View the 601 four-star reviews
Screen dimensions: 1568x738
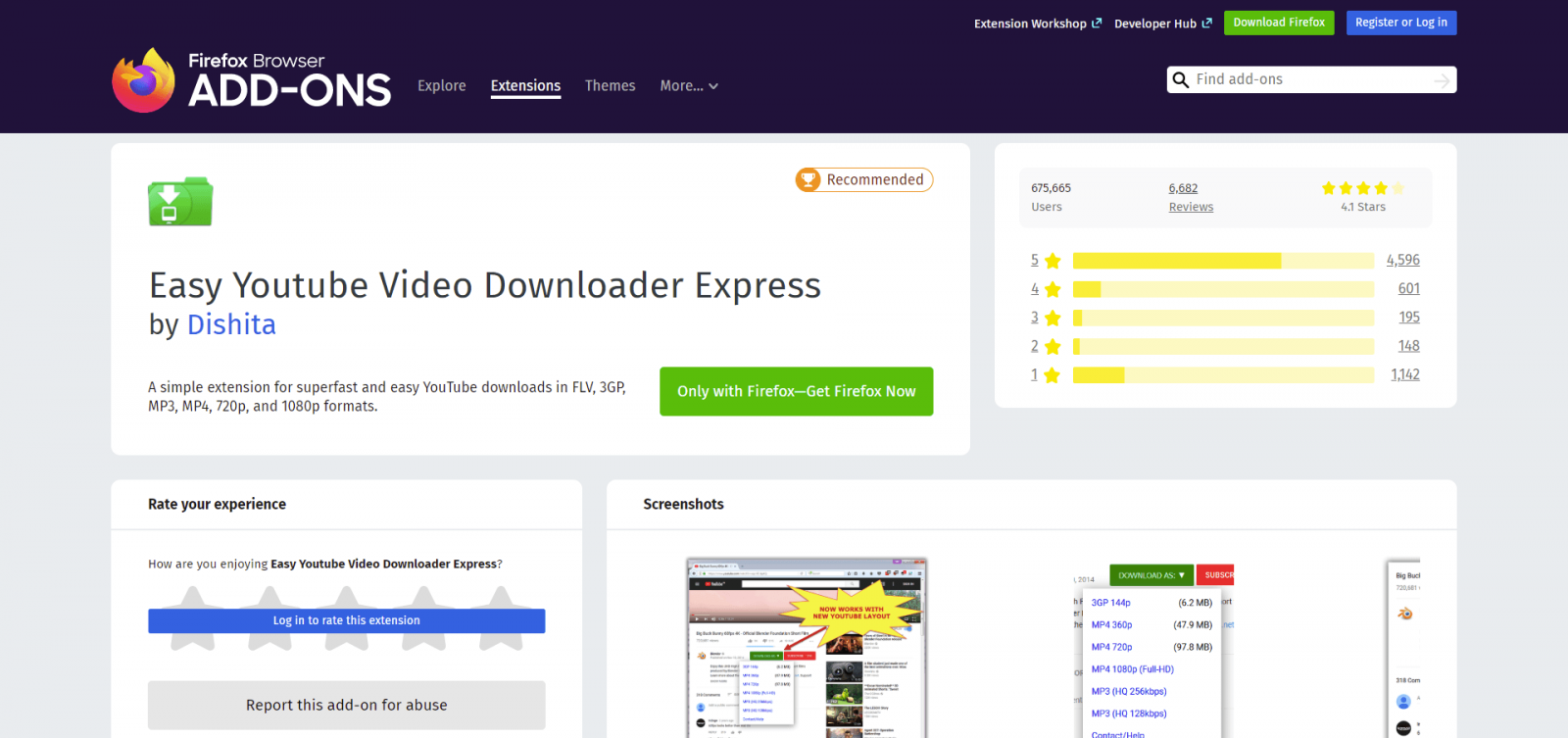coord(1409,289)
